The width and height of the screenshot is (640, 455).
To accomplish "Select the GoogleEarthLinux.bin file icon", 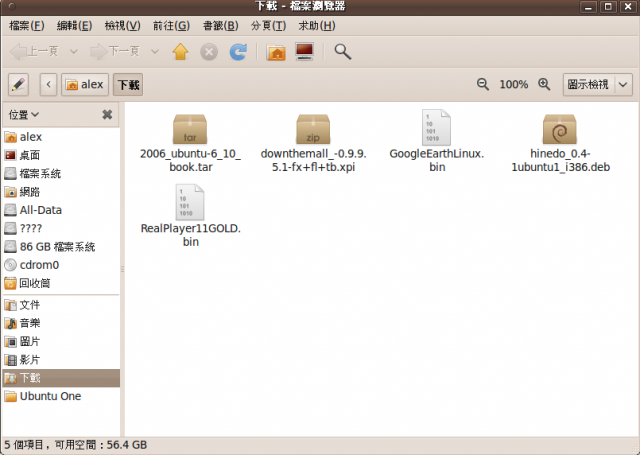I will coord(436,127).
